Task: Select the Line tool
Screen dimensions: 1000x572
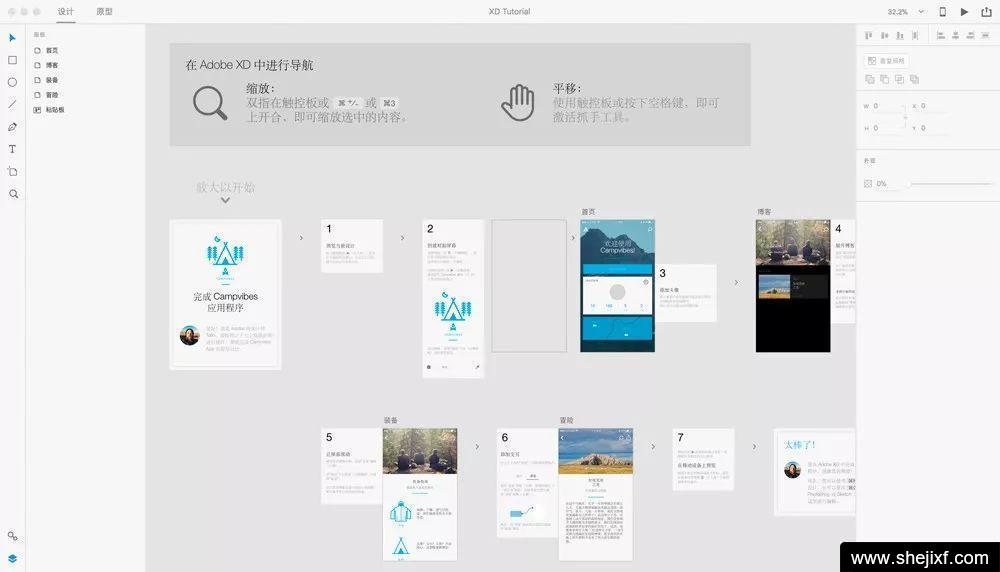Action: (x=12, y=104)
